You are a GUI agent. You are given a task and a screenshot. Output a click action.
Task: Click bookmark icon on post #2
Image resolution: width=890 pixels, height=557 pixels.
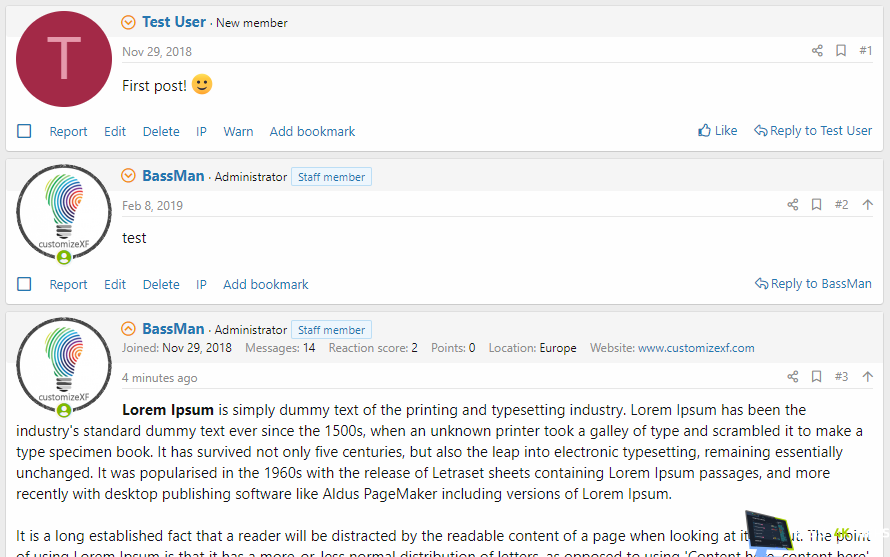click(816, 205)
